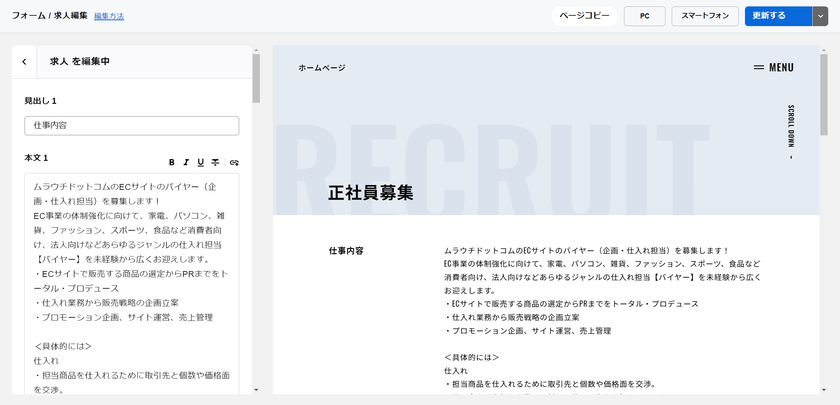This screenshot has height=405, width=840.
Task: Switch preview to PC view
Action: click(x=644, y=16)
